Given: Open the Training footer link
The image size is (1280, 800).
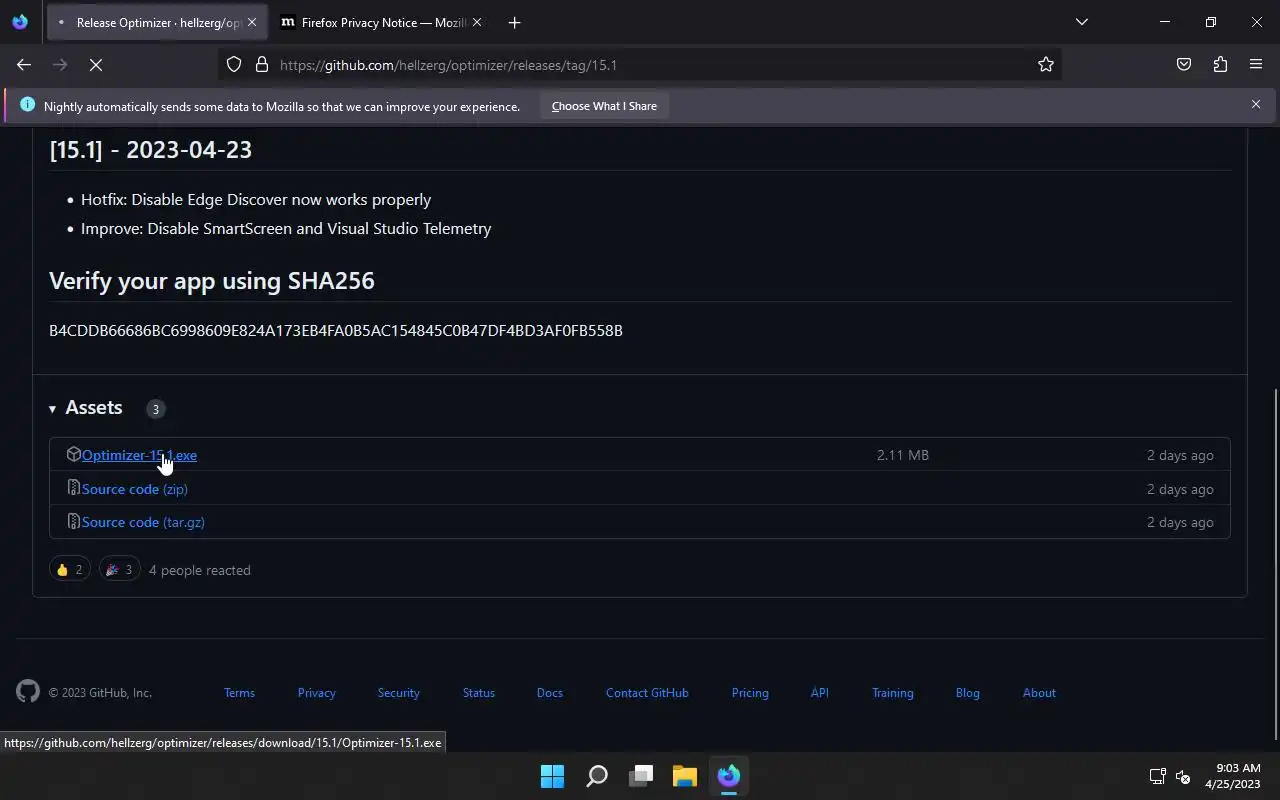Looking at the screenshot, I should pyautogui.click(x=892, y=693).
